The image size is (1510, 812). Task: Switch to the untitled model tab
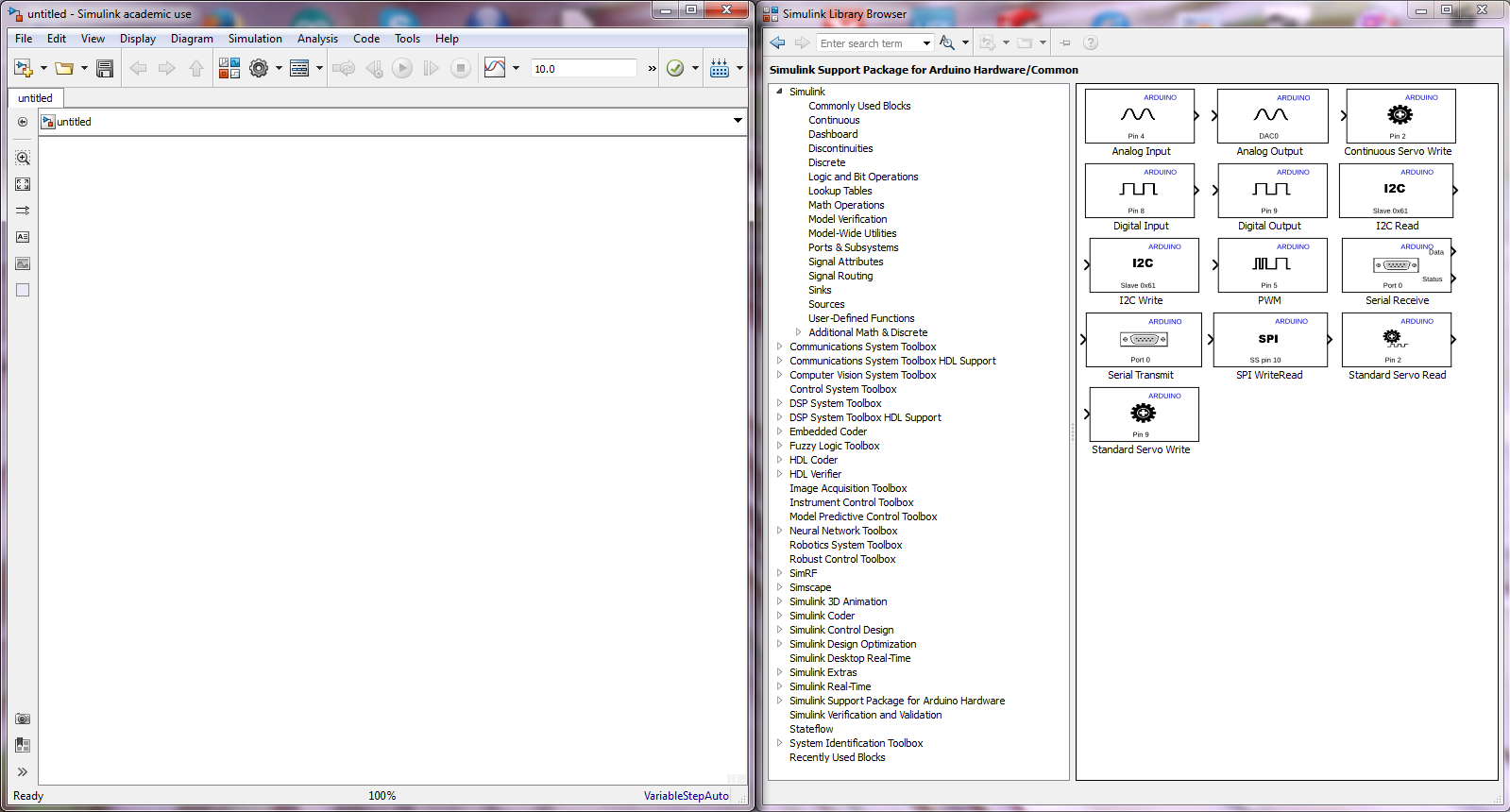[36, 98]
